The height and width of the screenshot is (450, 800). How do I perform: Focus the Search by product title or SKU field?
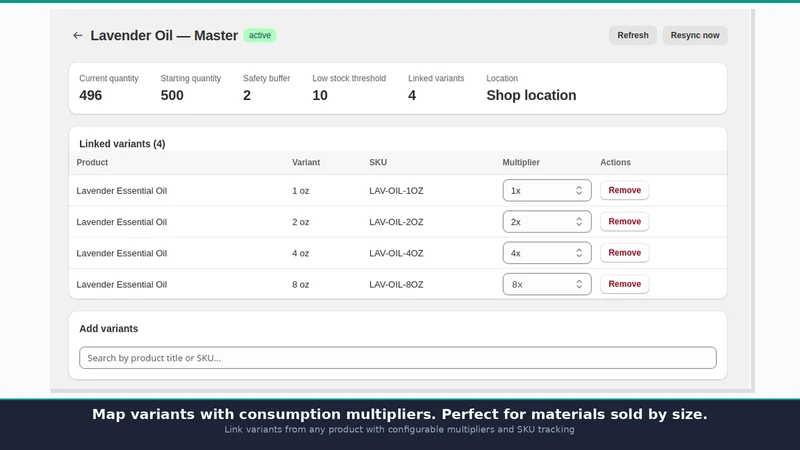398,358
